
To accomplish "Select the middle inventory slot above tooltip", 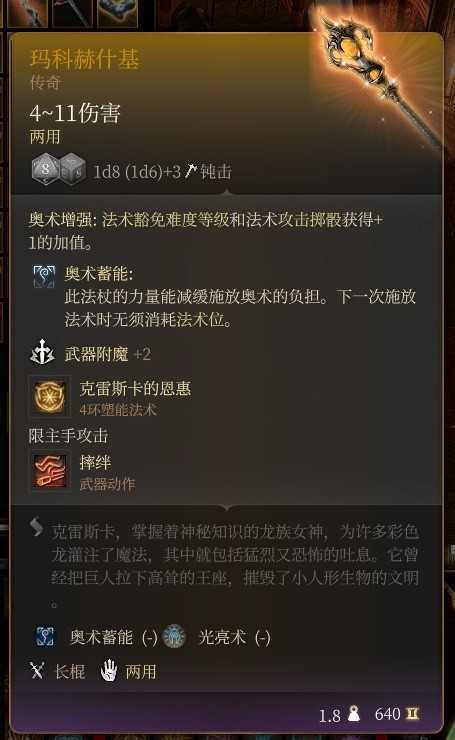I will pos(72,13).
